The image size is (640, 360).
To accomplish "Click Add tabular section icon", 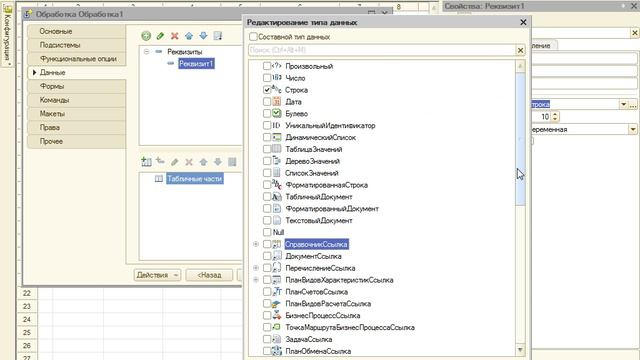I will (x=146, y=162).
